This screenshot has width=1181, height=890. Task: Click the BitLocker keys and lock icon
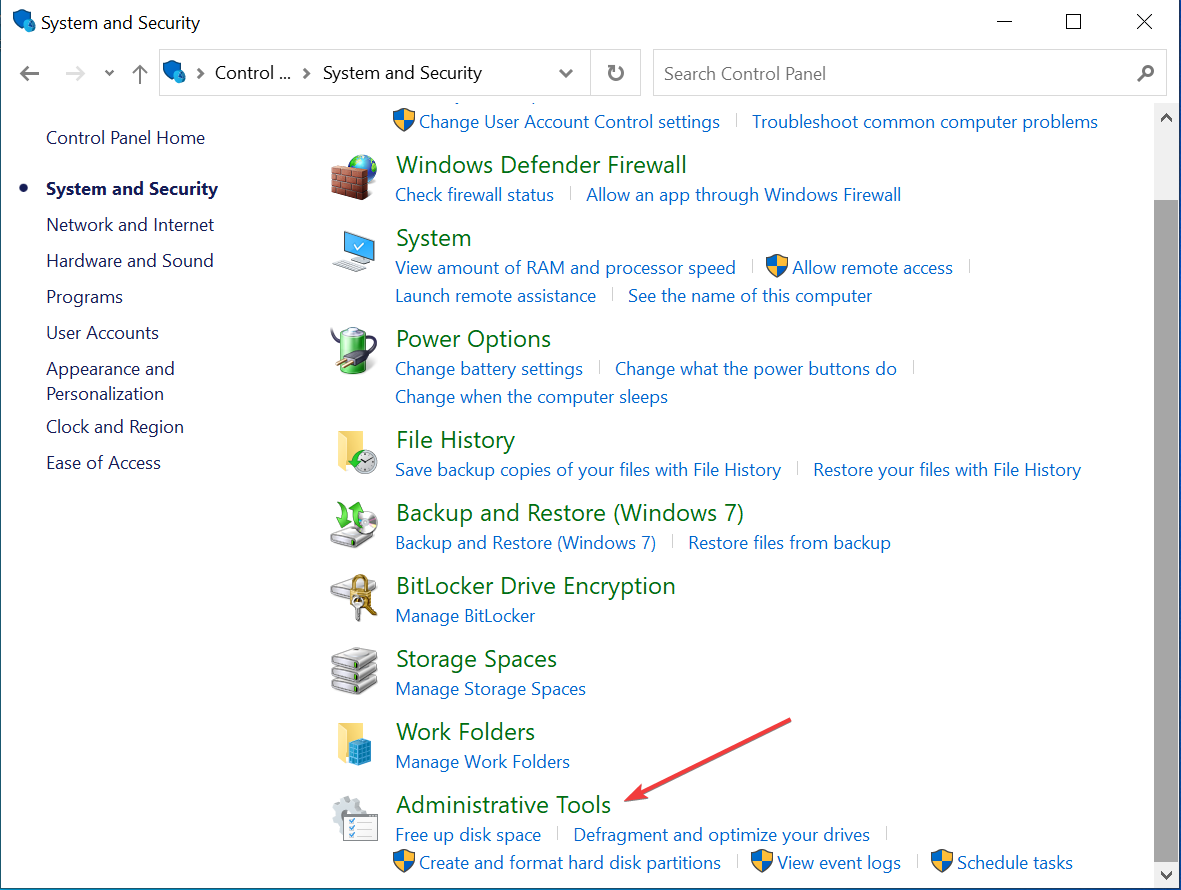click(354, 598)
